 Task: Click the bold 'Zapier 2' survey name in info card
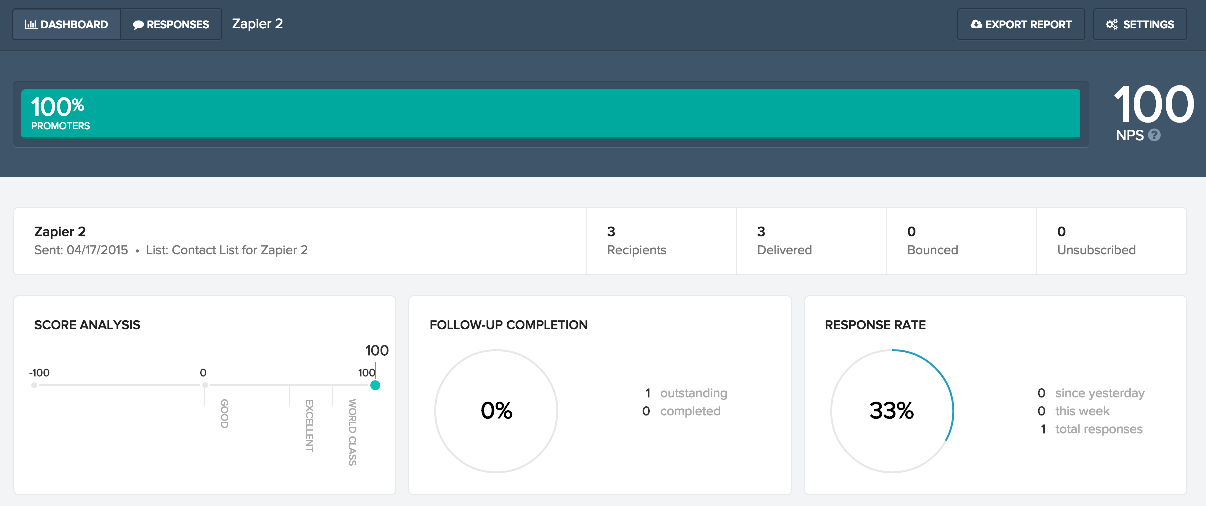(60, 231)
